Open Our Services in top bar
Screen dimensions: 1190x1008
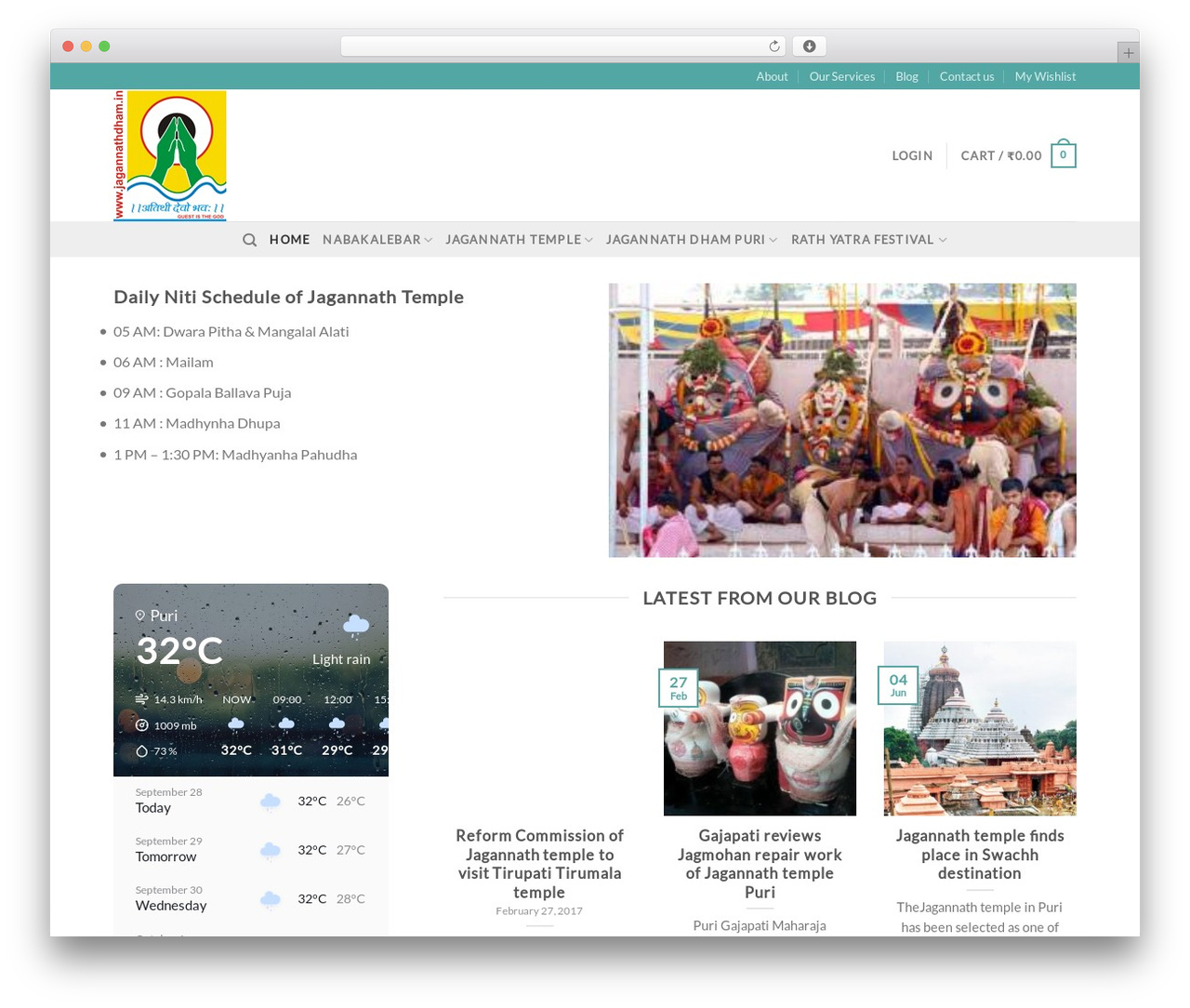pos(842,77)
